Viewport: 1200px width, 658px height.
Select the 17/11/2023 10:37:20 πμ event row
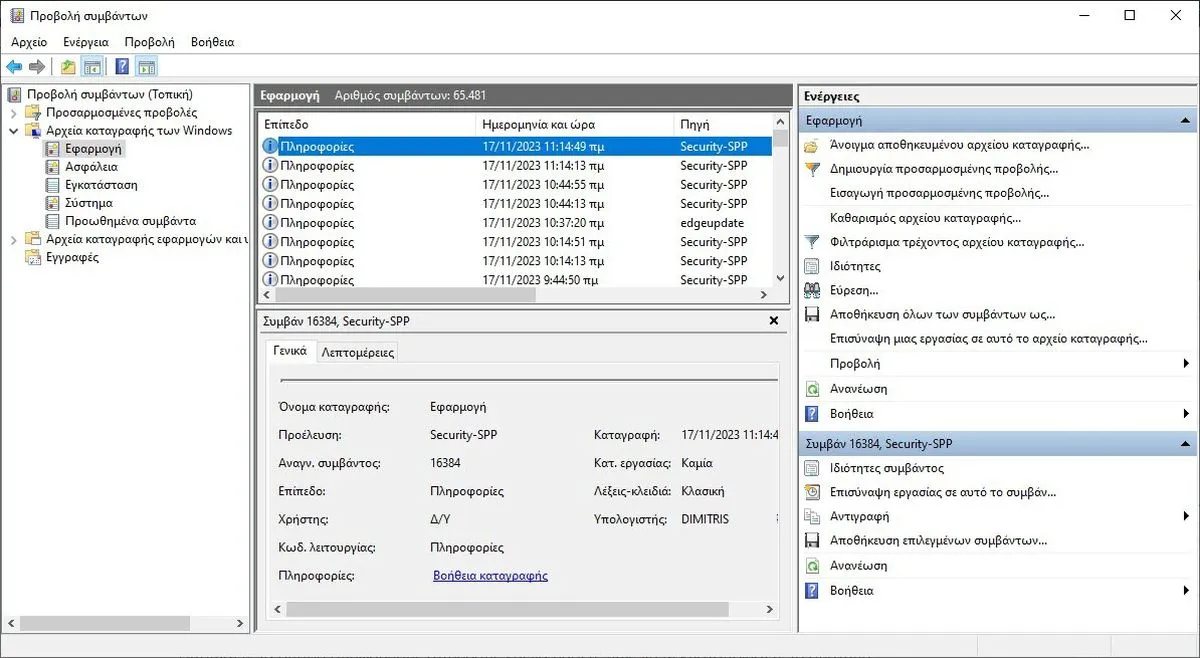(x=516, y=223)
